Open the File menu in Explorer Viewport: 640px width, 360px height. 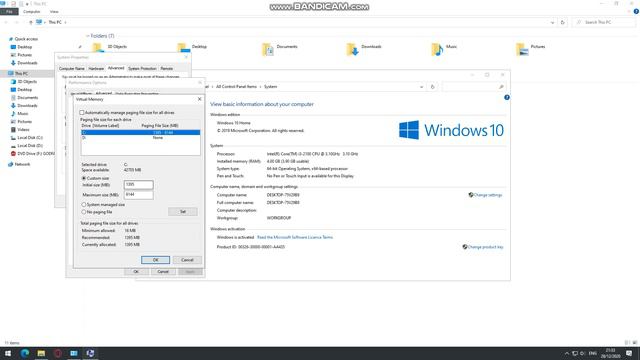coord(9,11)
